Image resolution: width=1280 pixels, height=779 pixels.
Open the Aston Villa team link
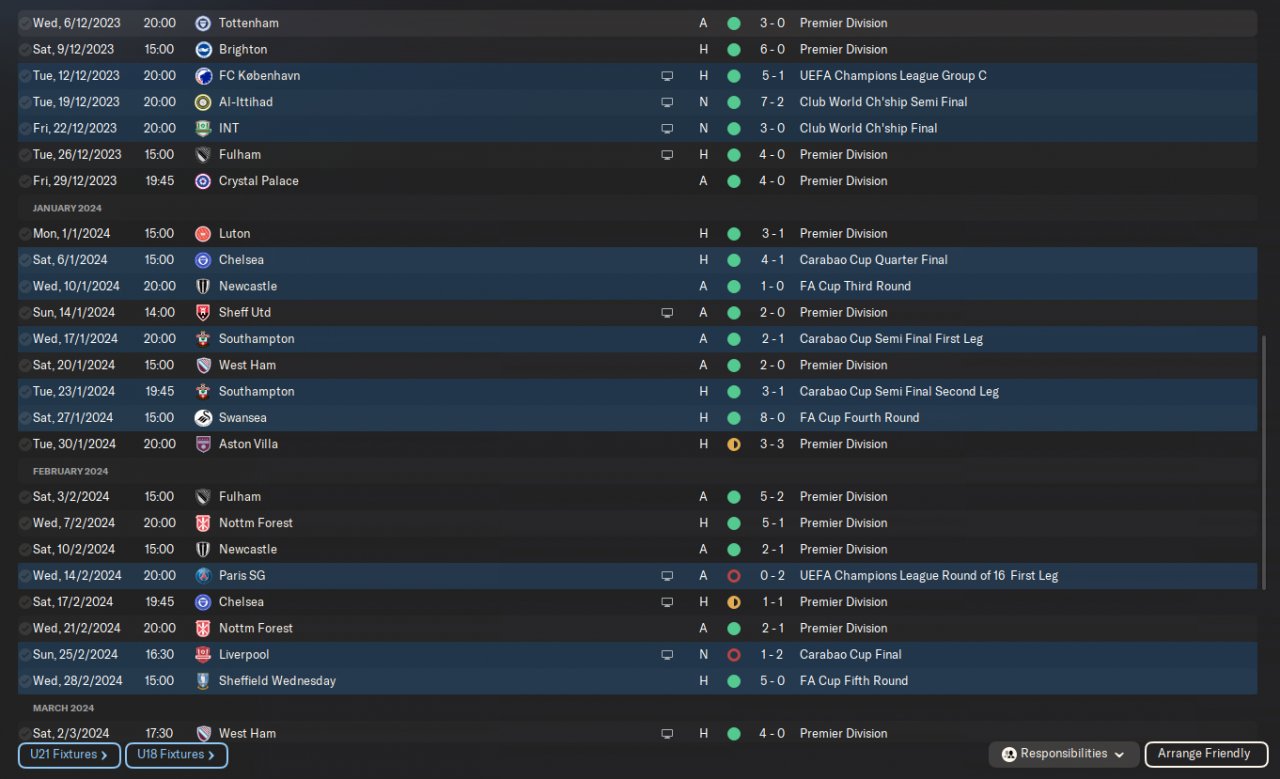click(248, 444)
